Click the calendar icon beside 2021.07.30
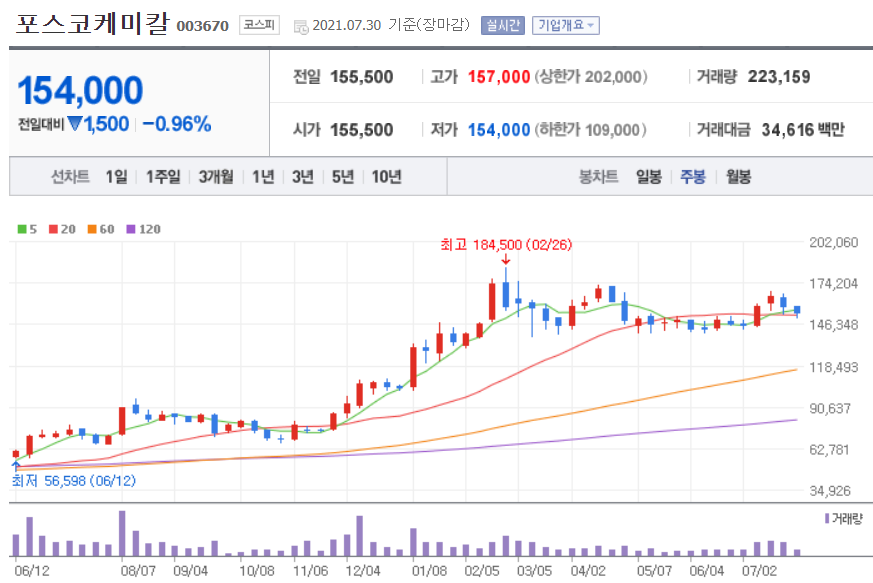The width and height of the screenshot is (873, 583). tap(301, 26)
